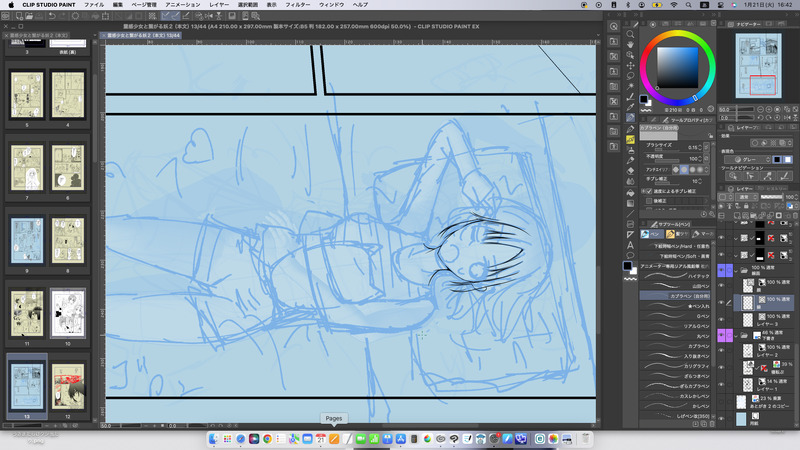Viewport: 800px width, 450px height.
Task: Click the Open file folder toolbar icon
Action: tap(29, 16)
